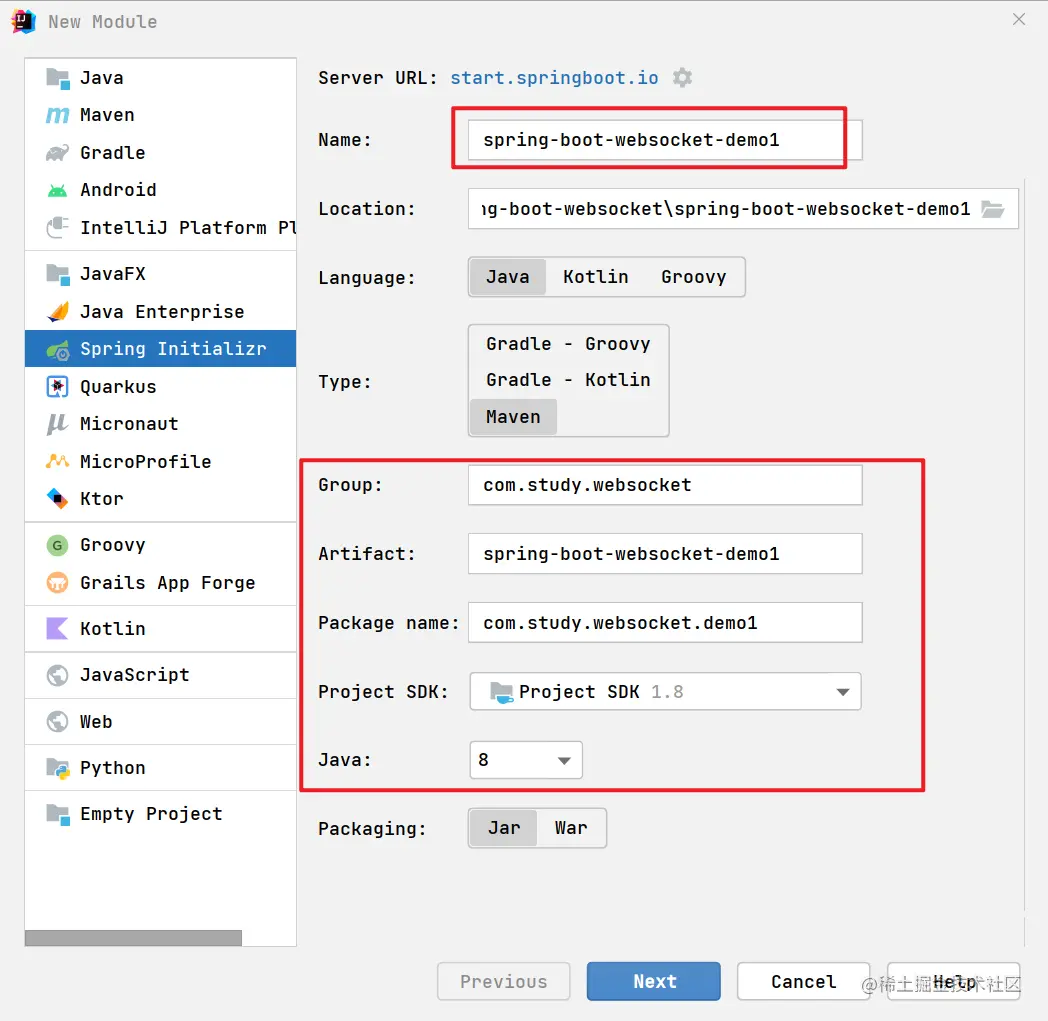The width and height of the screenshot is (1048, 1021).
Task: Select Java Enterprise in the list
Action: pos(160,312)
